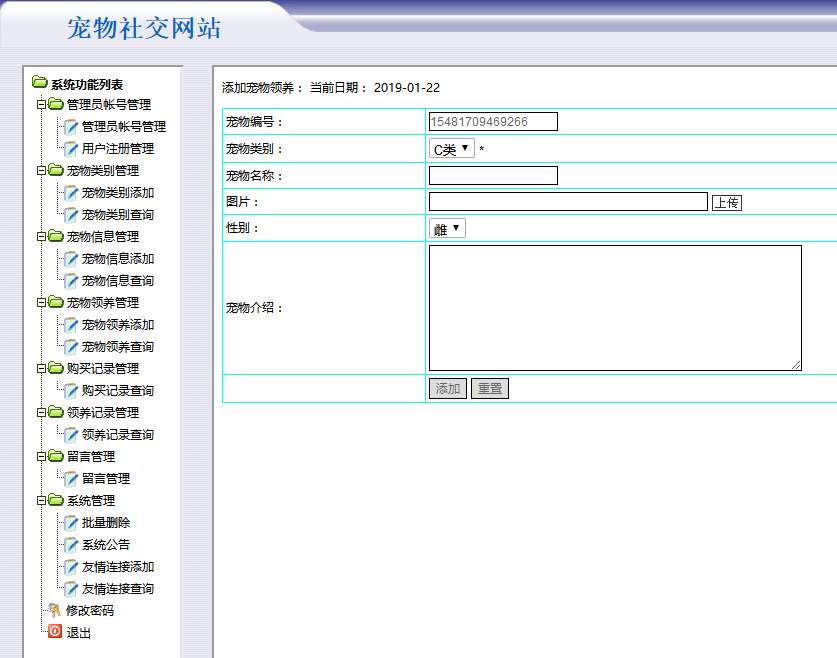The width and height of the screenshot is (837, 658).
Task: Collapse the 购买记录管理 tree node
Action: [41, 368]
